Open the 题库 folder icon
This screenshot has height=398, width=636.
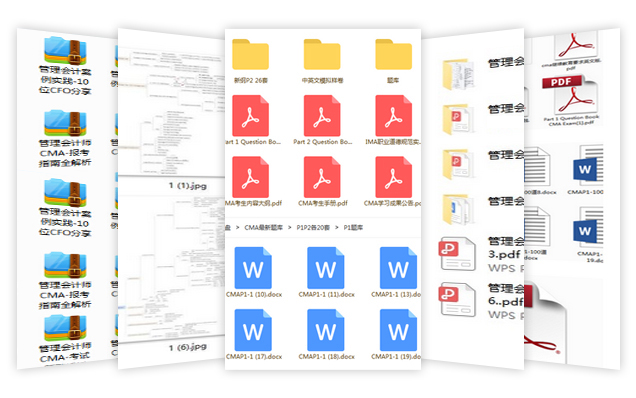click(393, 54)
